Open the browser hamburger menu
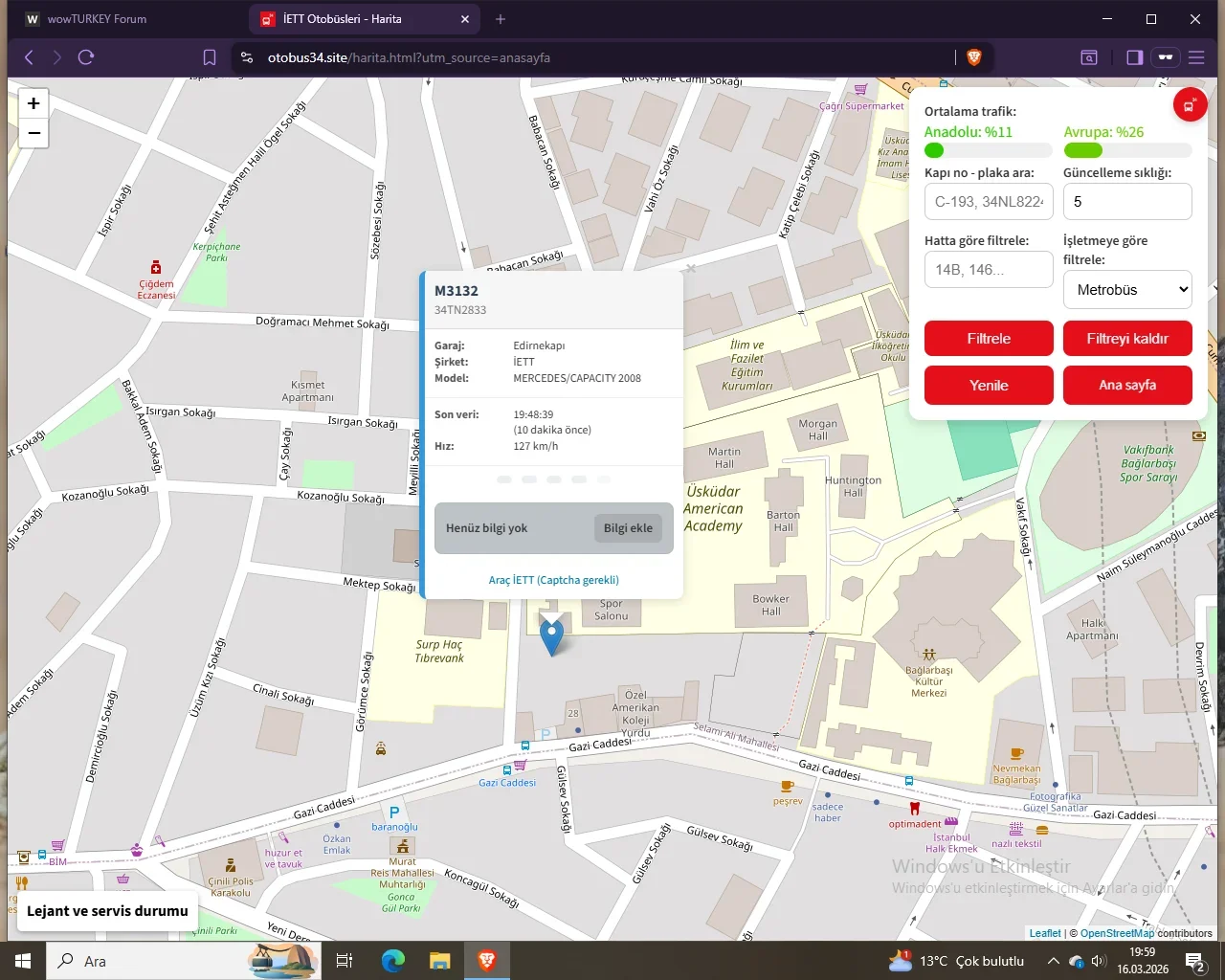 tap(1196, 57)
